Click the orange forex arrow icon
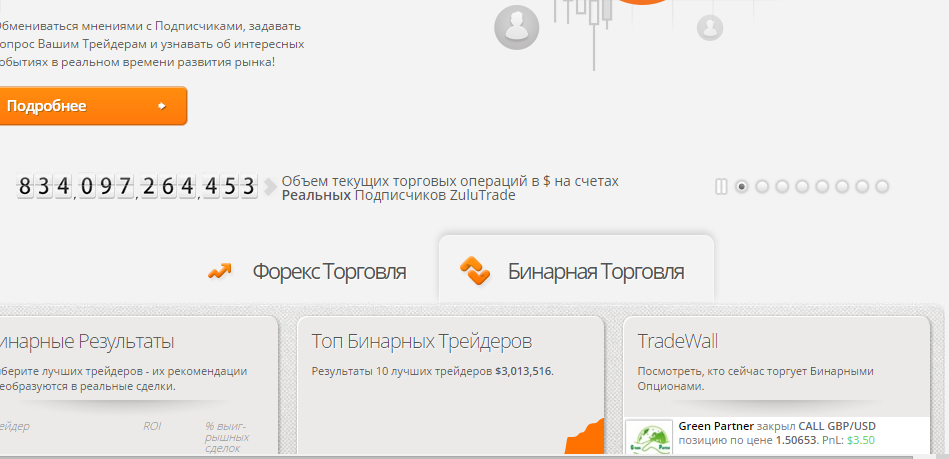949x459 pixels. (x=220, y=271)
